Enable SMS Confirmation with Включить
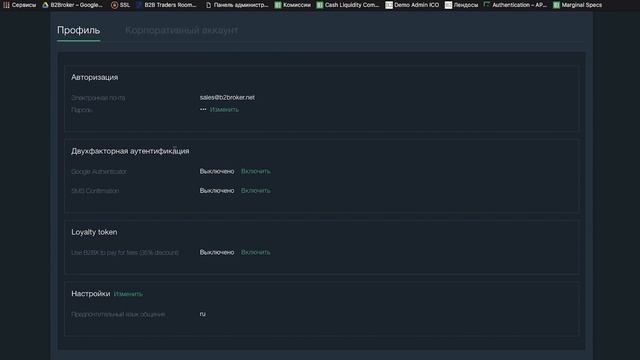Viewport: 640px width, 360px height. tap(256, 191)
